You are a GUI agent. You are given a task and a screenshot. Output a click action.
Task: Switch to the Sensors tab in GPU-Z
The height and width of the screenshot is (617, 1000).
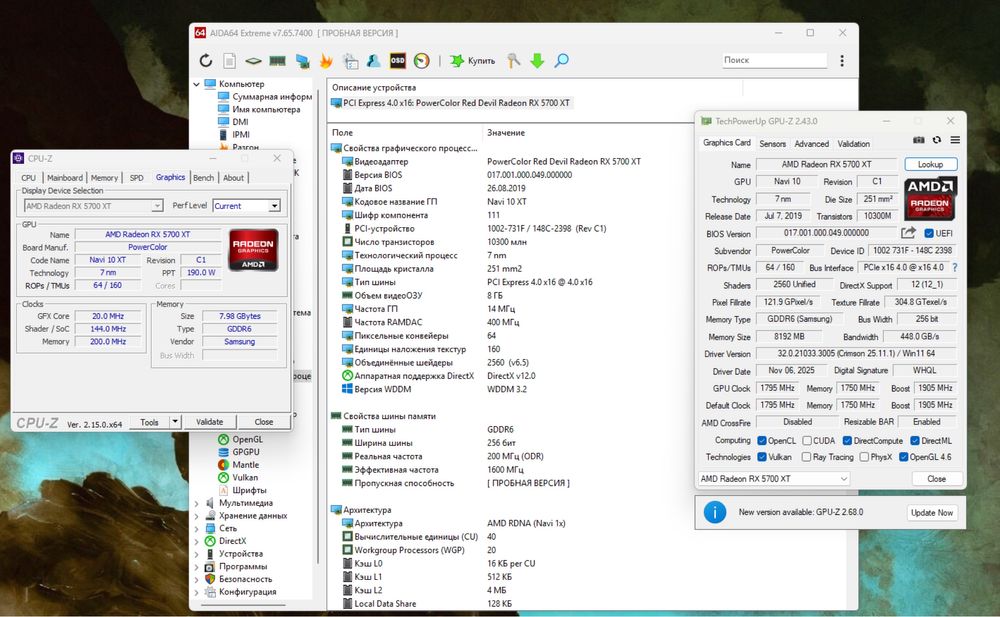772,144
